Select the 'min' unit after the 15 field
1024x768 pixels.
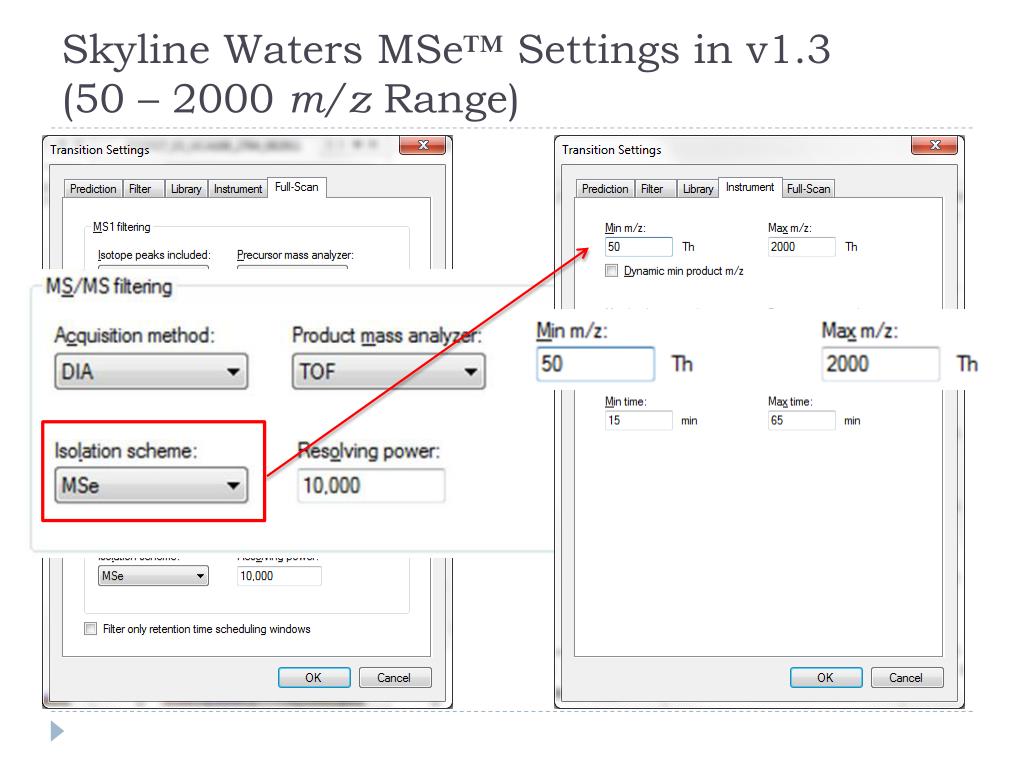pos(690,421)
